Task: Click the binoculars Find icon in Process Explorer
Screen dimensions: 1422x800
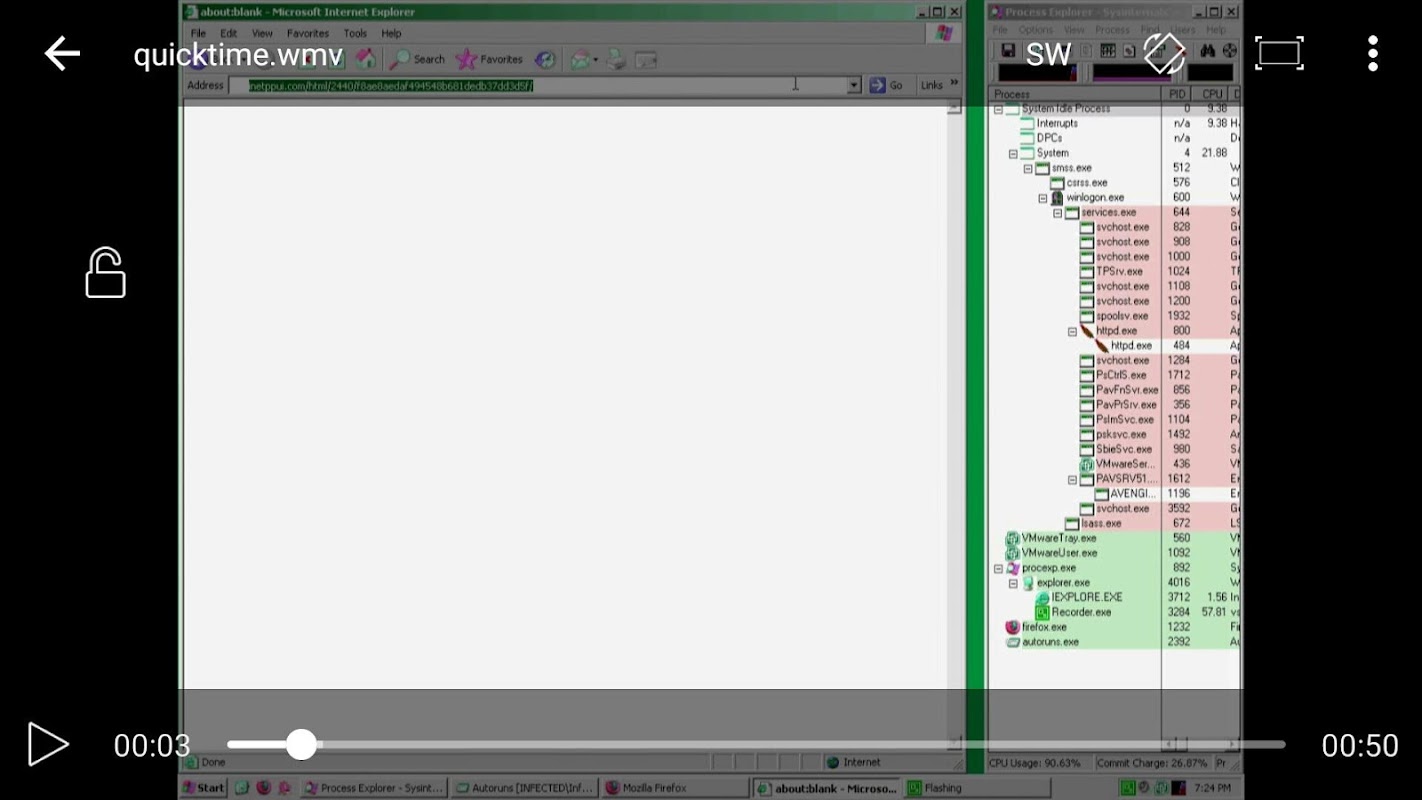Action: [x=1208, y=50]
